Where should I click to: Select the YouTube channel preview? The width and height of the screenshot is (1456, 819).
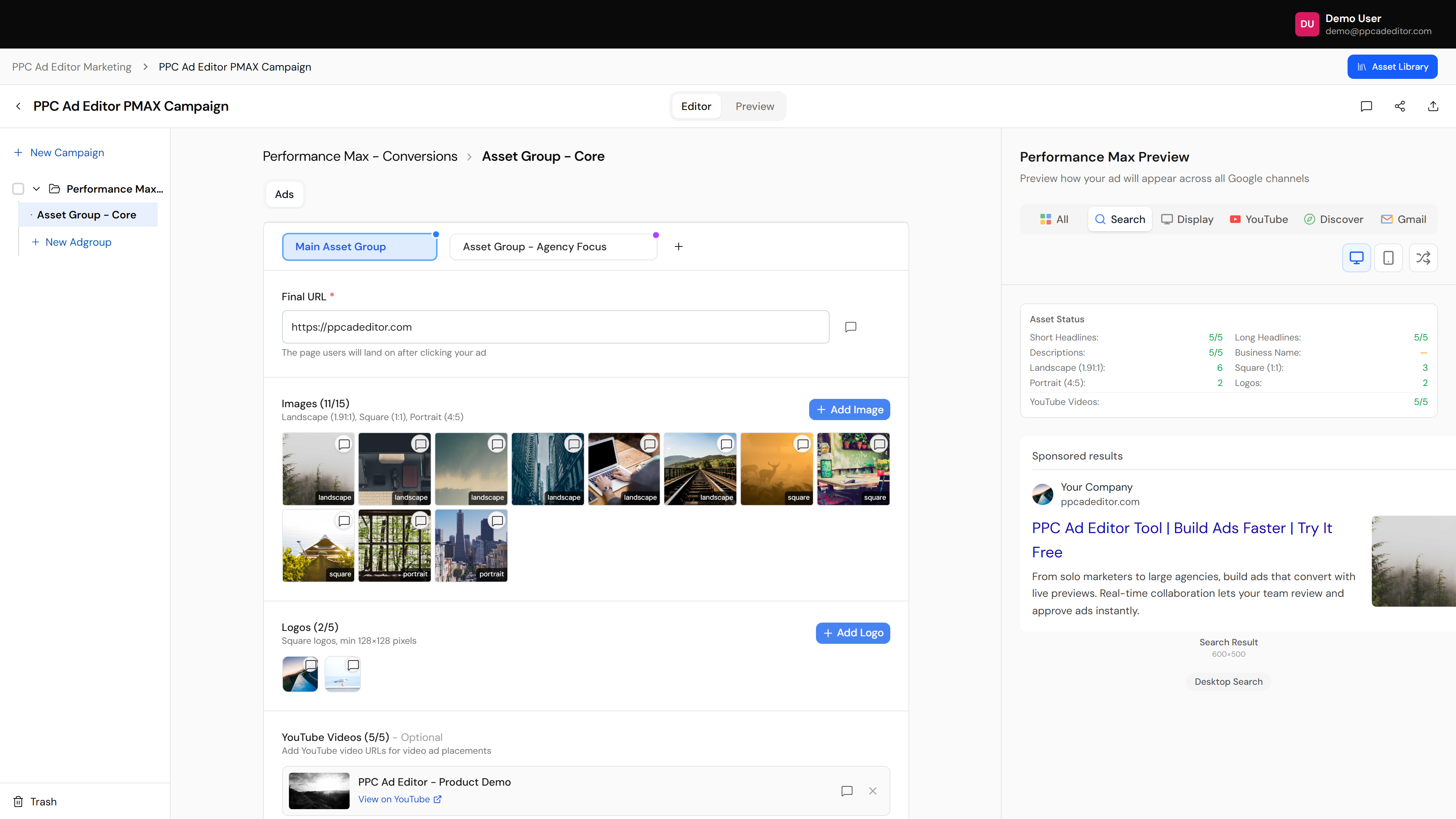point(1259,219)
